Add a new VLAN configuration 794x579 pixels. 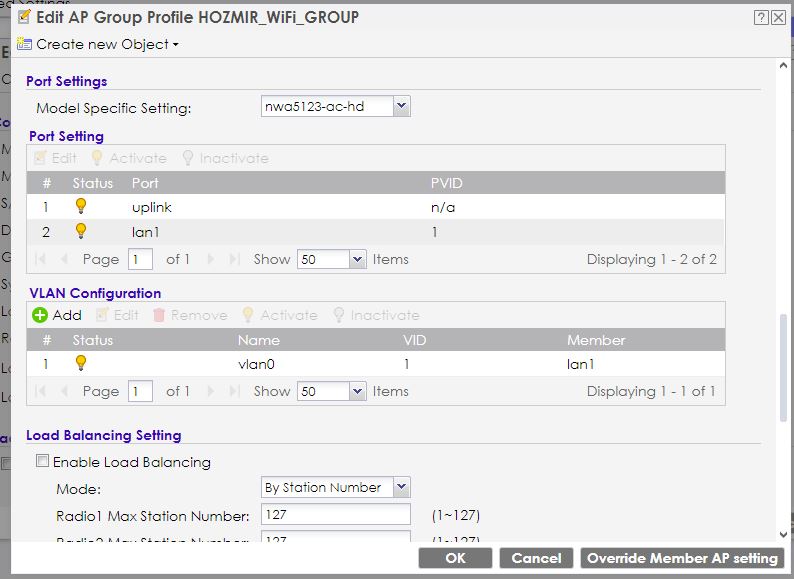[x=57, y=315]
